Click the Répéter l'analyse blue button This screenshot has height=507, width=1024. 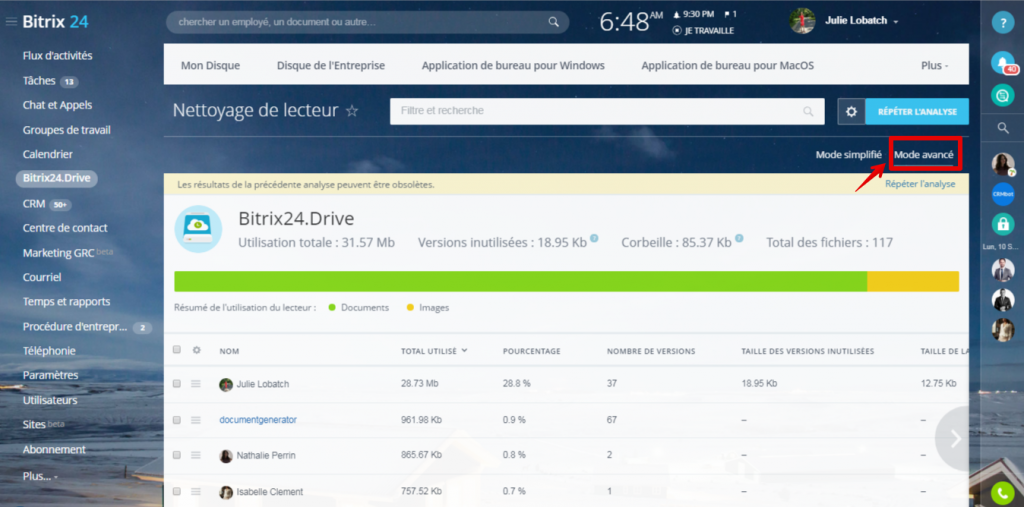[917, 112]
